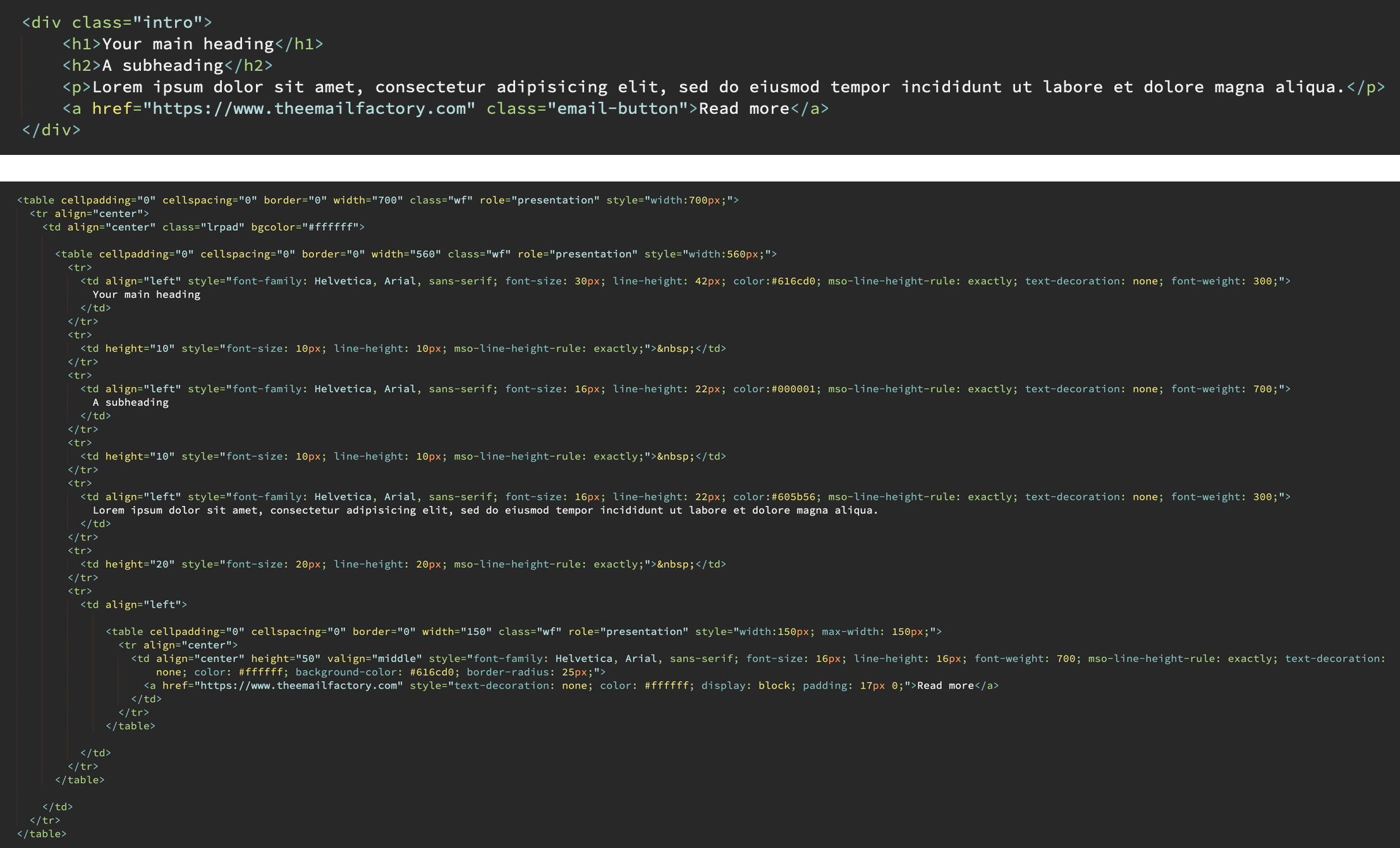
Task: Click the href URL in the styled table anchor
Action: tap(298, 685)
